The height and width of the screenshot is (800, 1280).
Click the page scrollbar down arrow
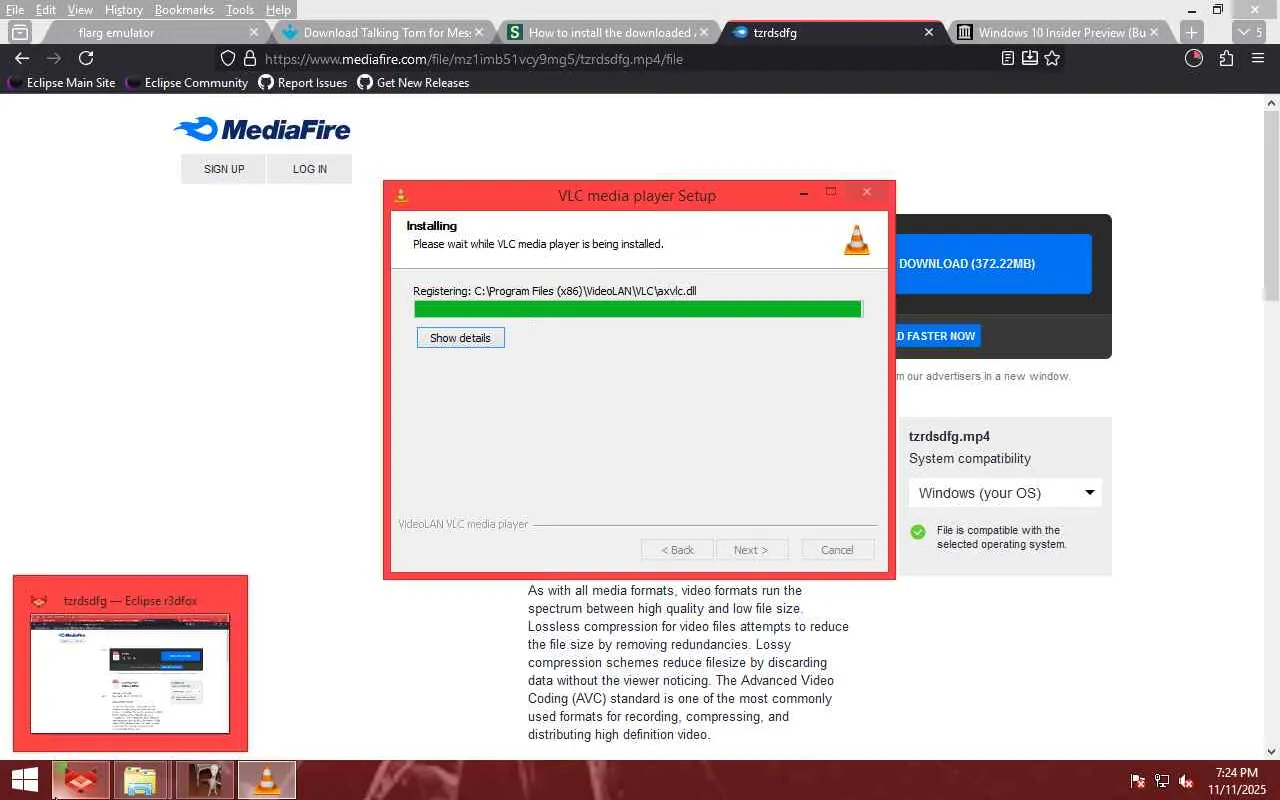[x=1272, y=752]
